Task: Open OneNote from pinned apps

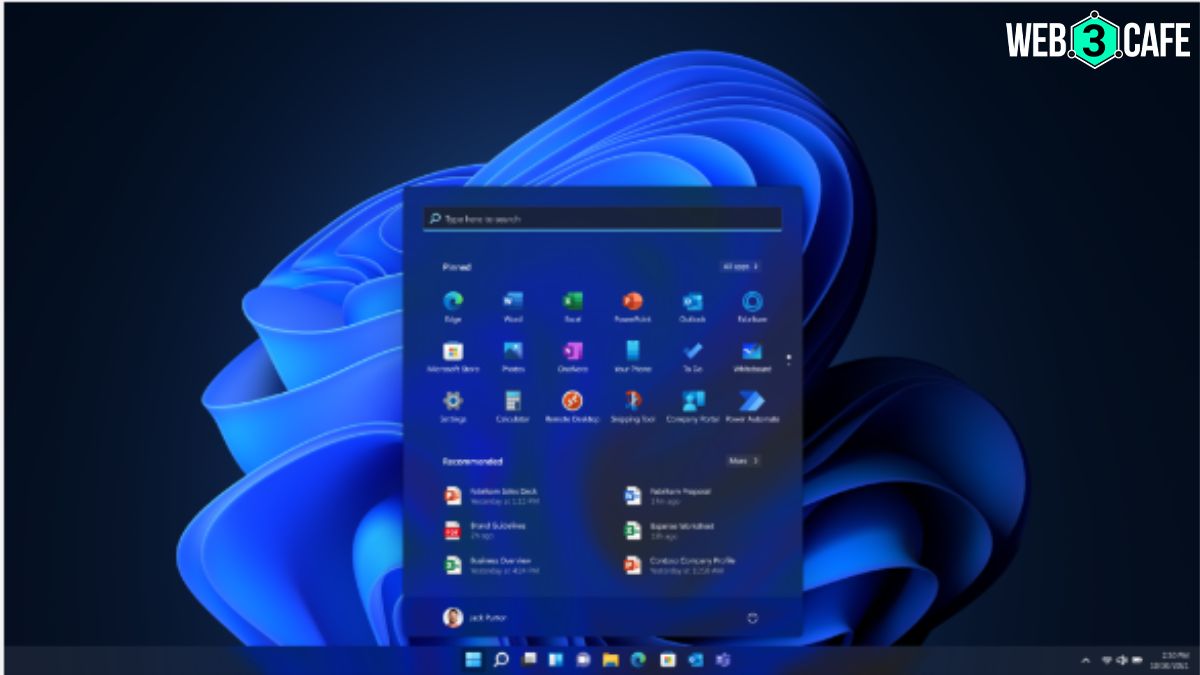Action: tap(572, 352)
